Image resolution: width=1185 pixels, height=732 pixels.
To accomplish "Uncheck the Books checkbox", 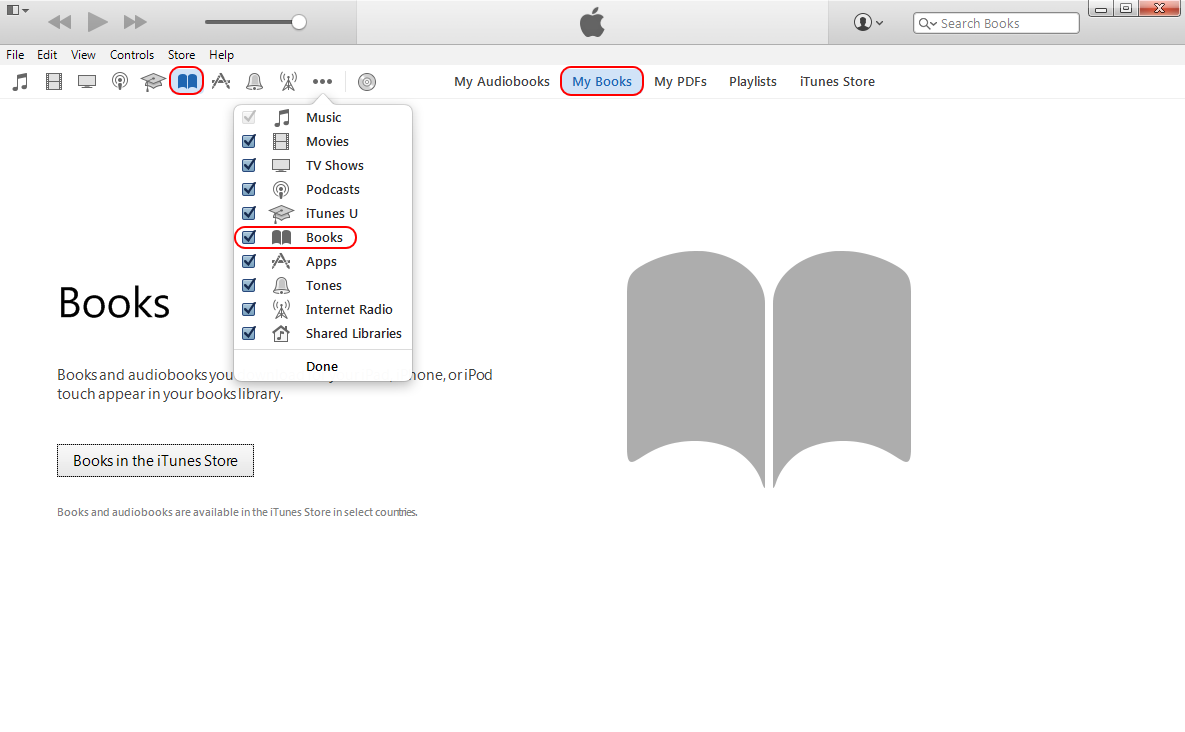I will tap(249, 237).
